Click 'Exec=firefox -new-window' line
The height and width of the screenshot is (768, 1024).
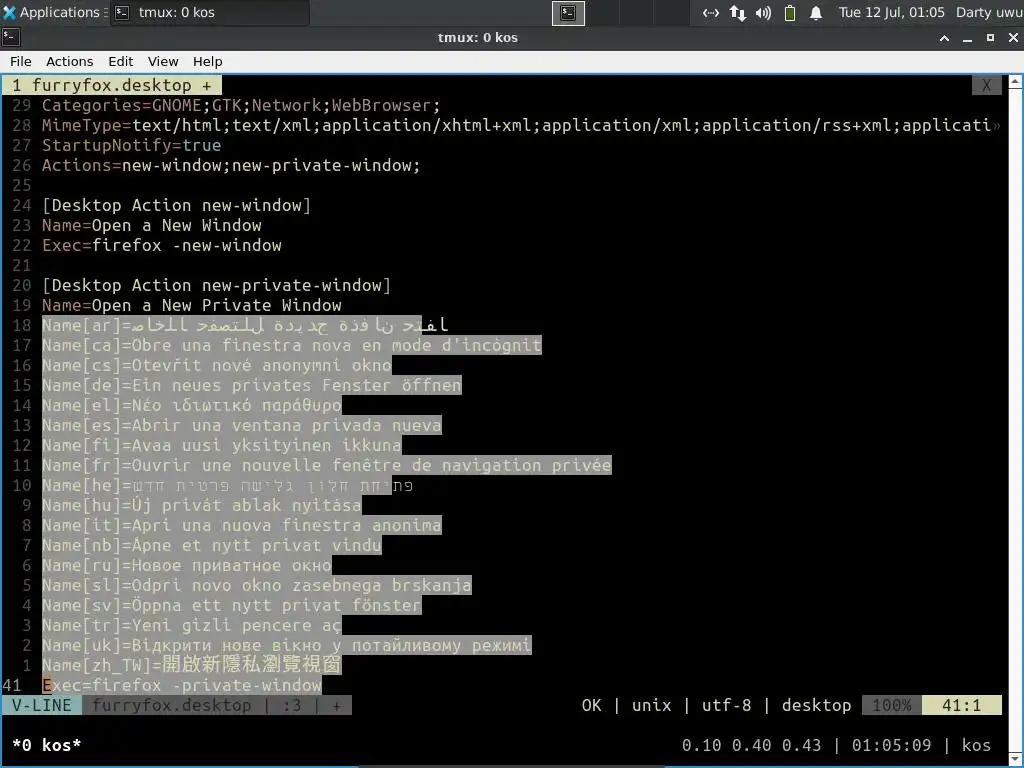(x=161, y=246)
